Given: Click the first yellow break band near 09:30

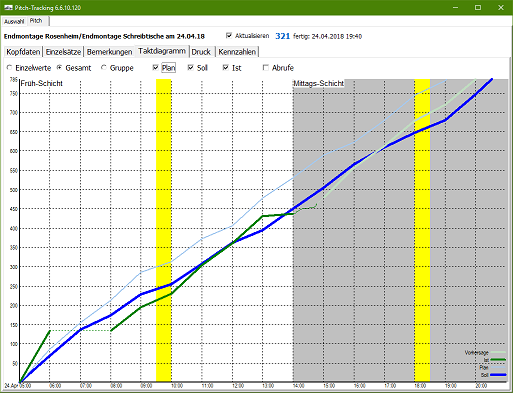Looking at the screenshot, I should (x=164, y=230).
